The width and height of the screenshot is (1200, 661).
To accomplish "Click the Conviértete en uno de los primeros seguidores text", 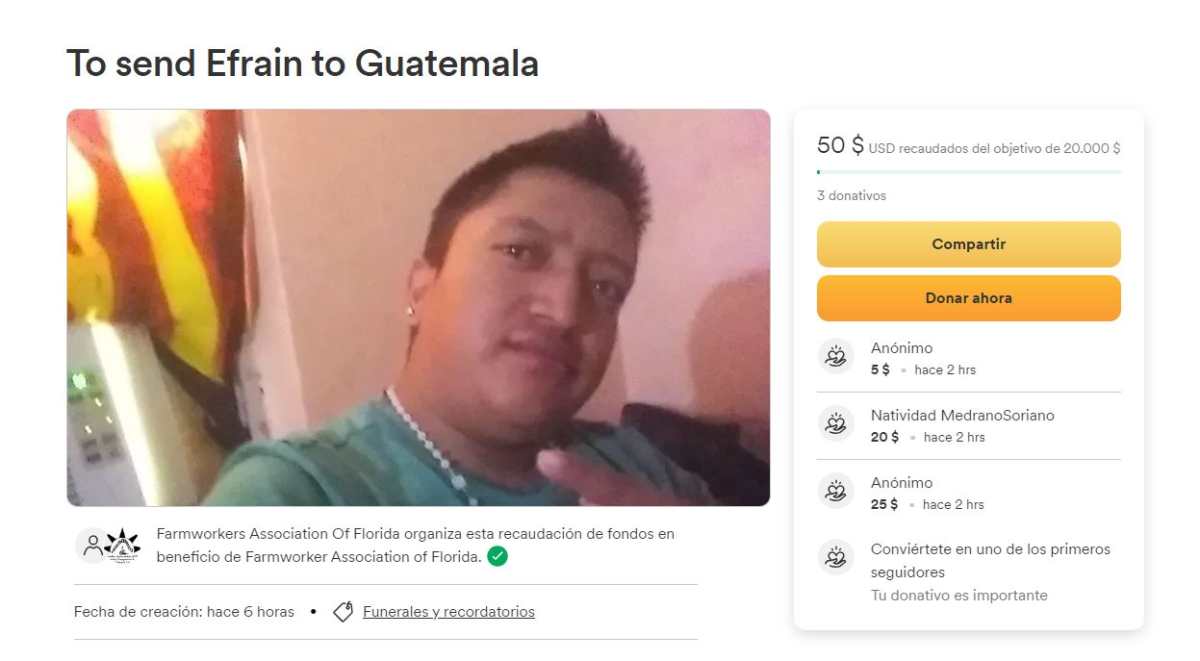I will (x=990, y=561).
